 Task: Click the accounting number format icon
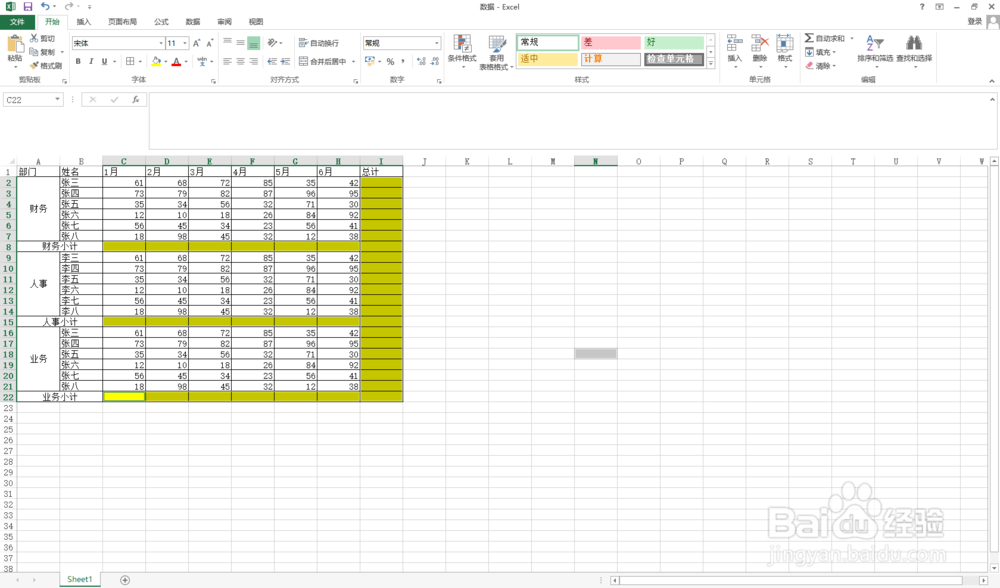click(x=369, y=61)
